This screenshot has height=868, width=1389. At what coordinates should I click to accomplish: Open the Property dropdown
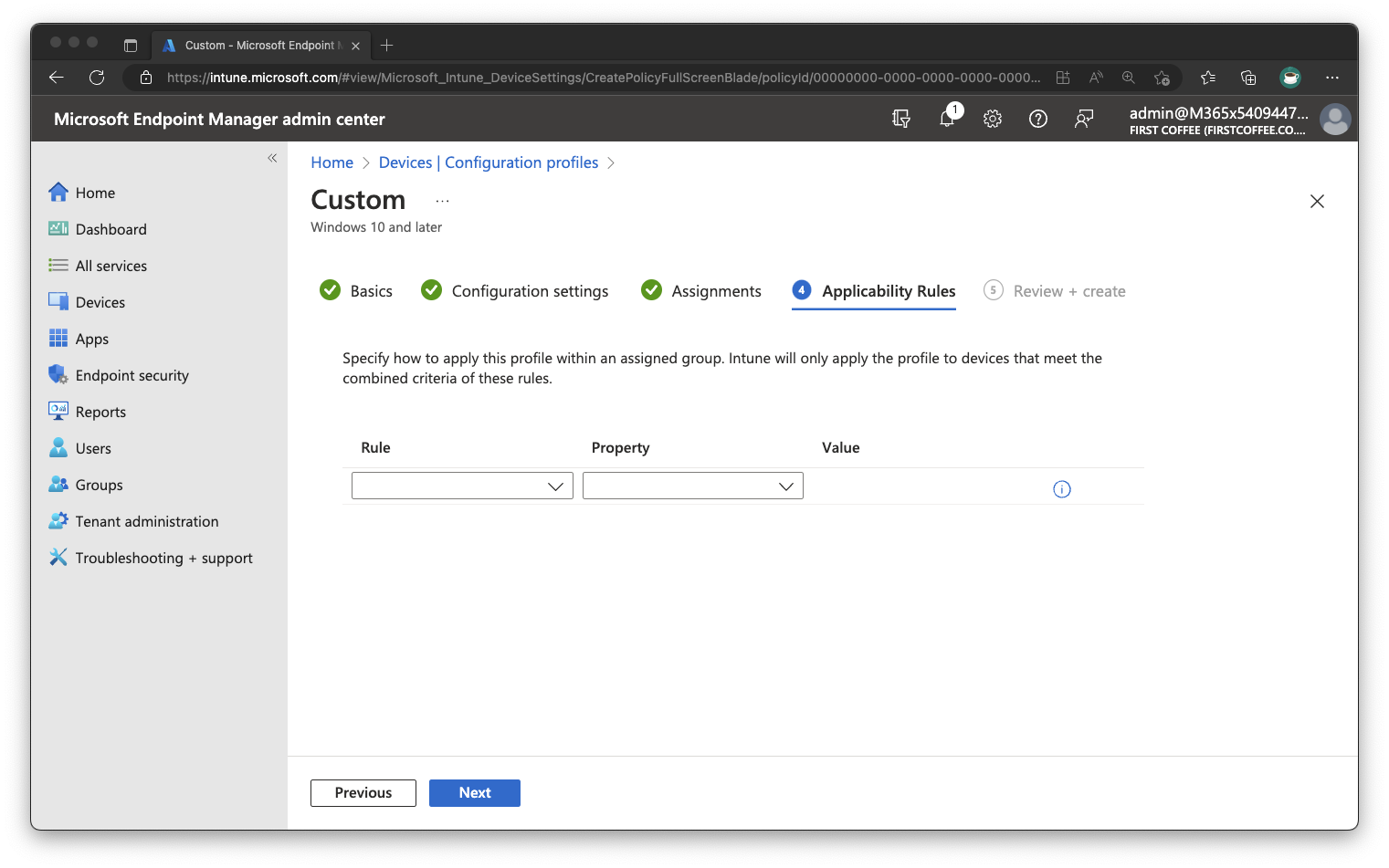click(x=691, y=485)
